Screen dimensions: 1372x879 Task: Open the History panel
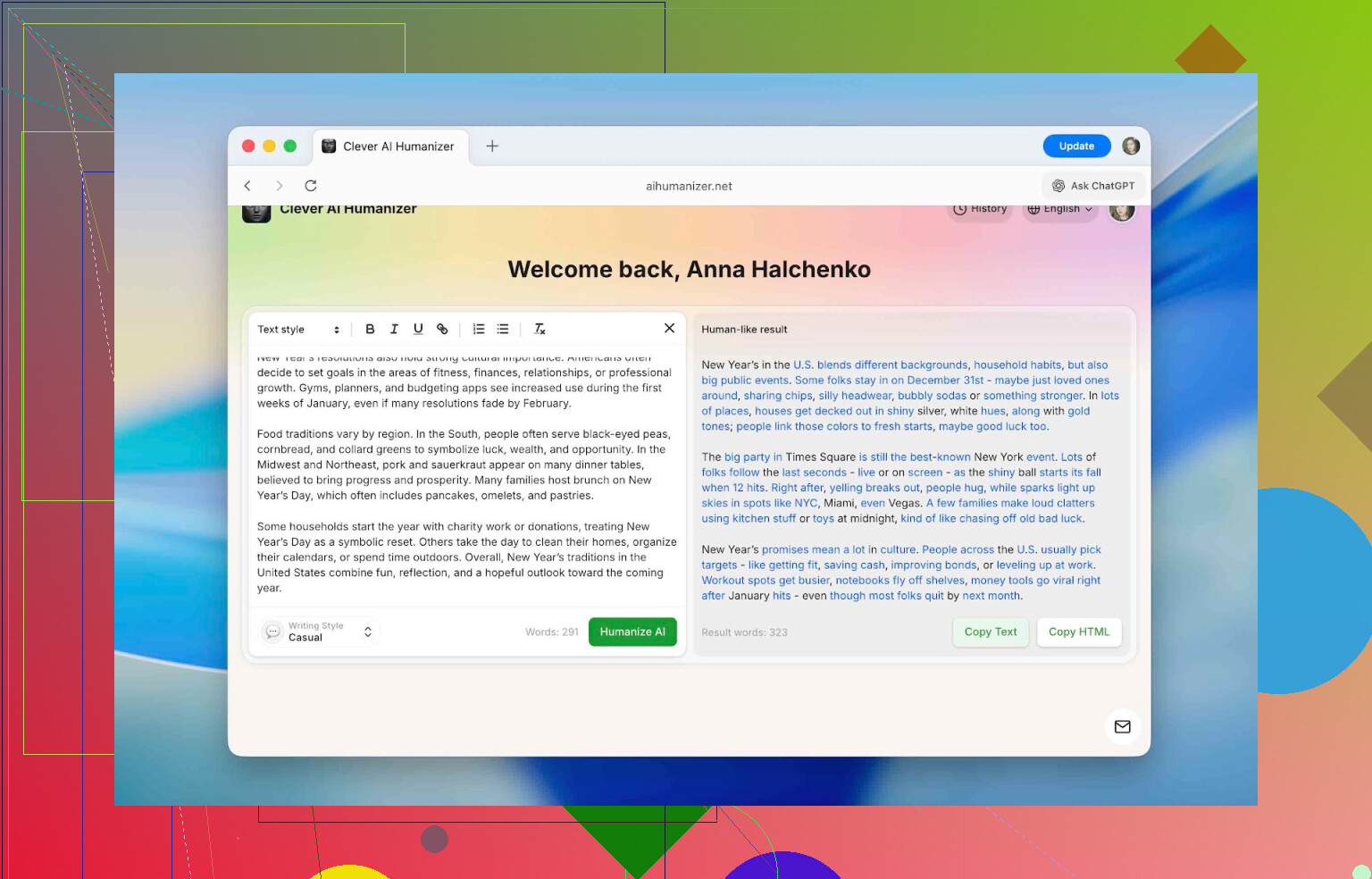click(x=980, y=210)
